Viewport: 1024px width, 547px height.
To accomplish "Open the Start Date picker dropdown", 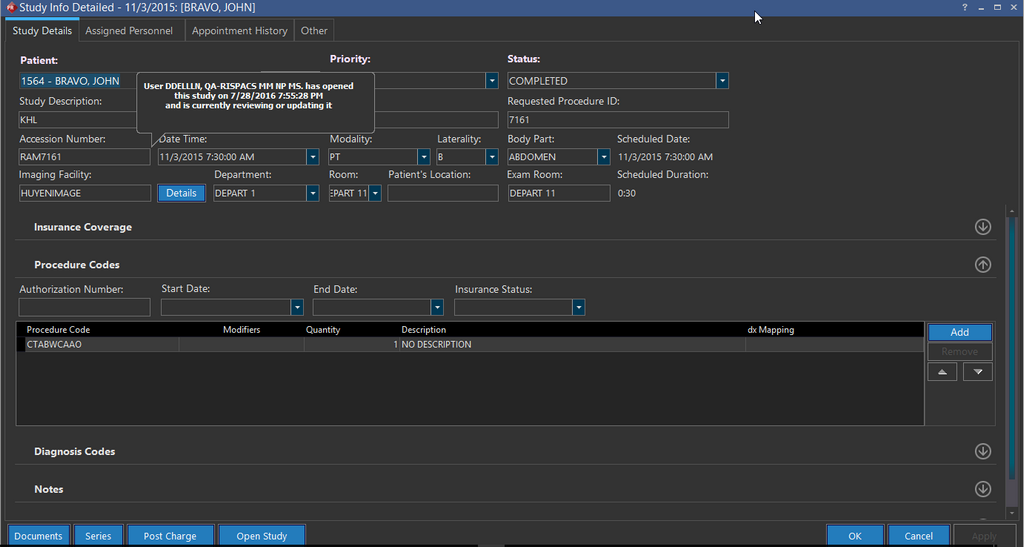I will pyautogui.click(x=296, y=308).
